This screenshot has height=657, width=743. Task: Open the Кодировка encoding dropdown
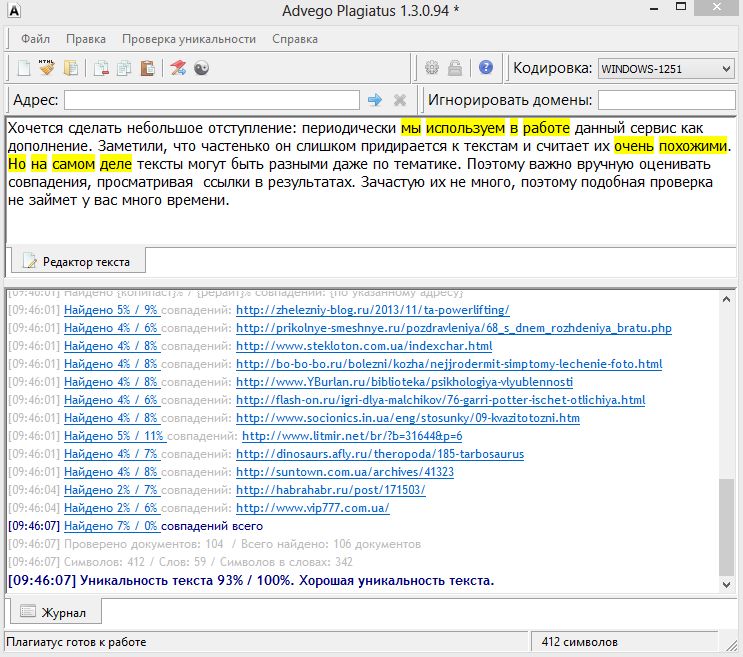(665, 69)
